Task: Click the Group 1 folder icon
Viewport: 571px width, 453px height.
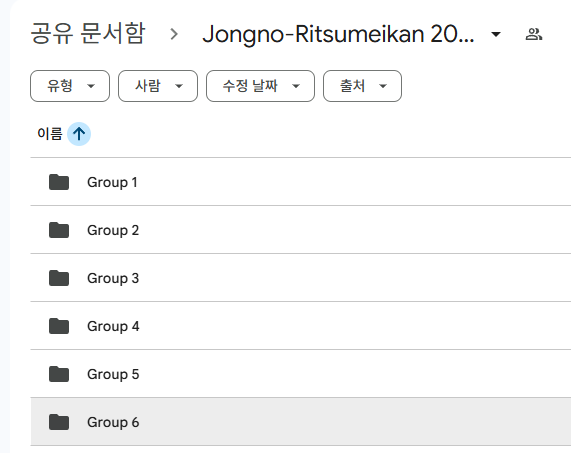Action: pyautogui.click(x=59, y=182)
